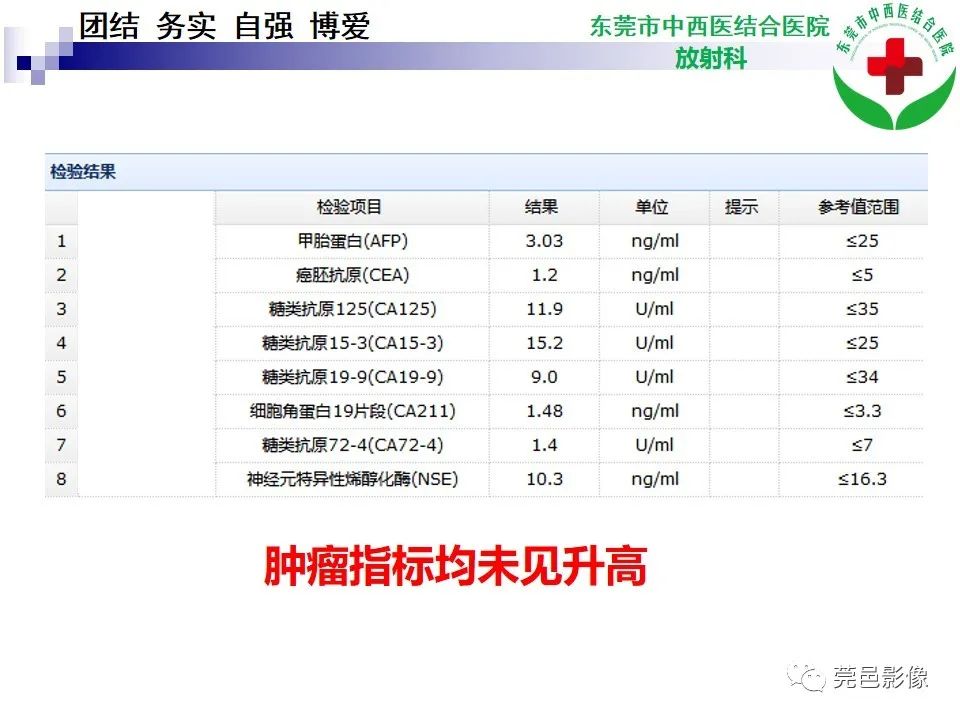Click the 甲胎蛋白(AFP) test name
Viewport: 960px width, 720px height.
(353, 241)
